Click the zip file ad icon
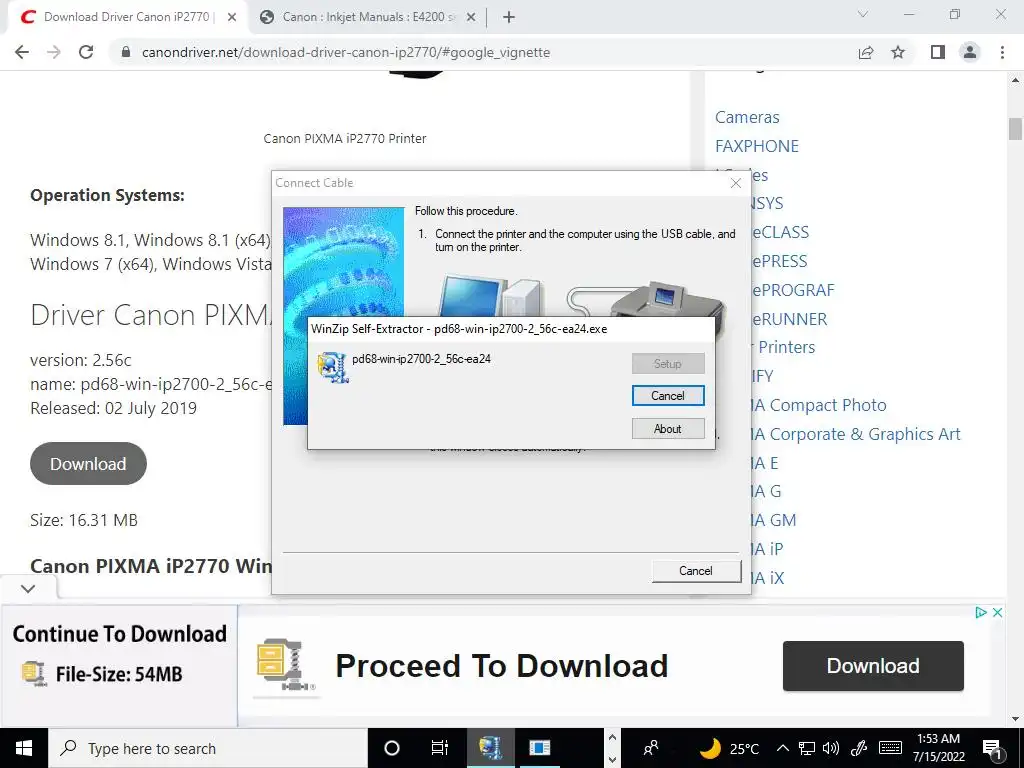Image resolution: width=1024 pixels, height=768 pixels. click(285, 667)
